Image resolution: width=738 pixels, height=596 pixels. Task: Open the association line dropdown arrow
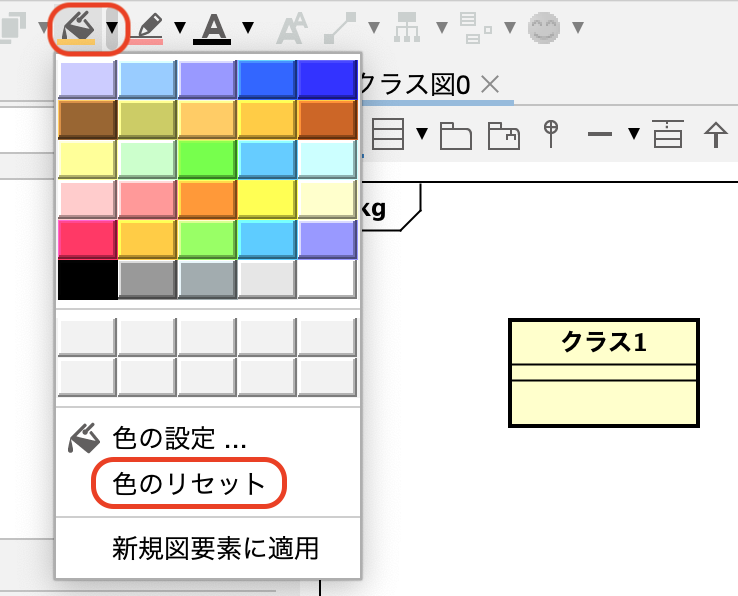634,134
